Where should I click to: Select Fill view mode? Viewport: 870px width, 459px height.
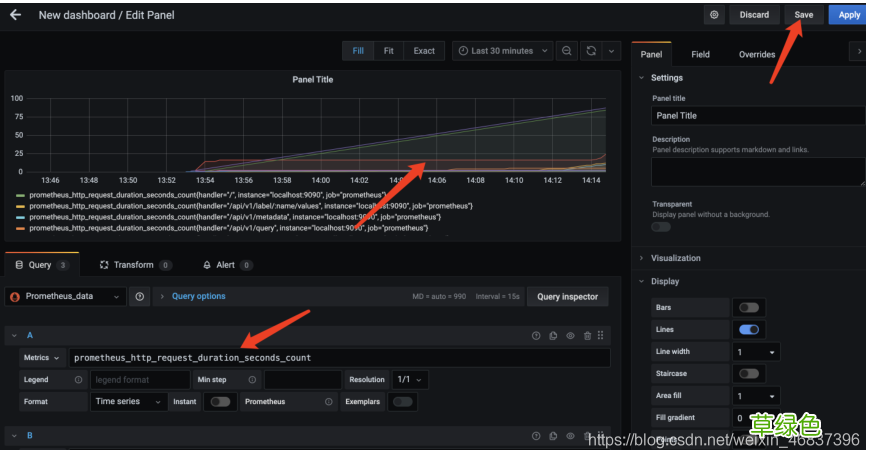[x=358, y=51]
